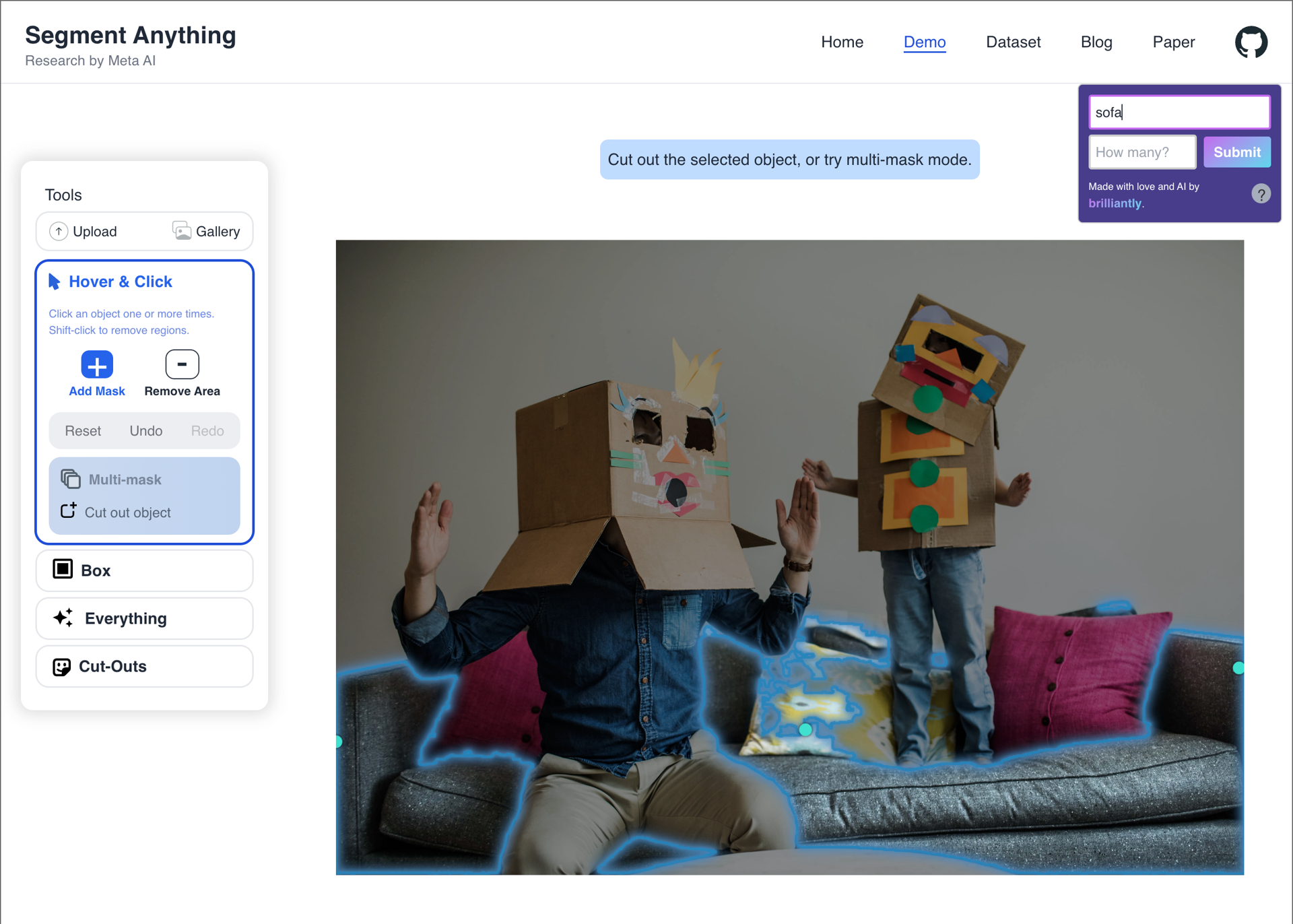Open the GitHub repository icon
The image size is (1293, 924).
(x=1251, y=42)
